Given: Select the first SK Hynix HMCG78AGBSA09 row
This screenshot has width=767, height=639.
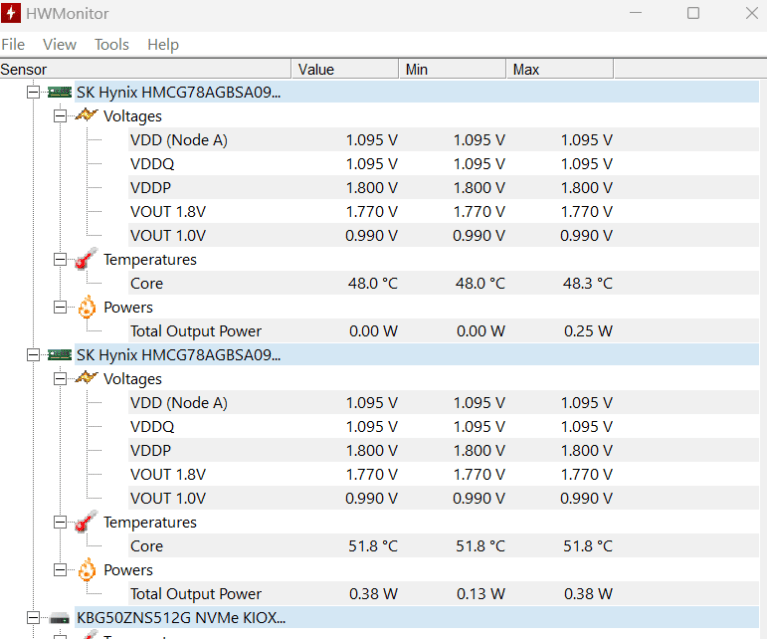Looking at the screenshot, I should click(416, 92).
